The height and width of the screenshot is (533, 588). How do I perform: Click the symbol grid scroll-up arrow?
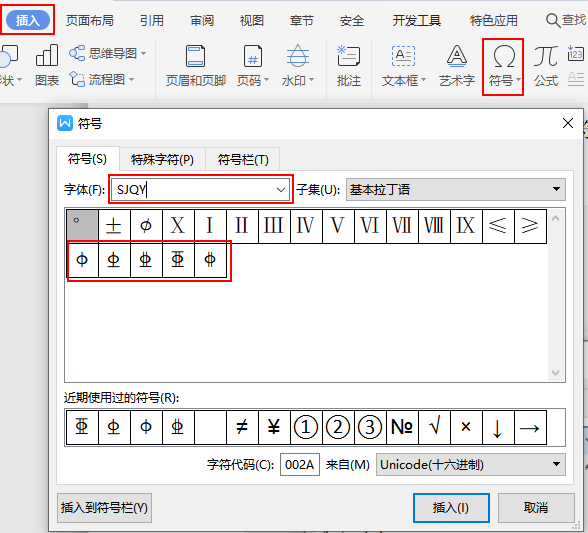(555, 218)
